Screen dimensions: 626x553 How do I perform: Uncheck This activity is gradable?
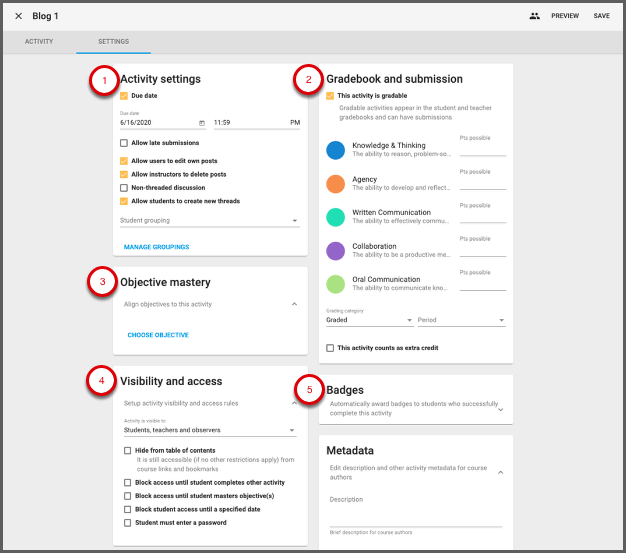(331, 96)
